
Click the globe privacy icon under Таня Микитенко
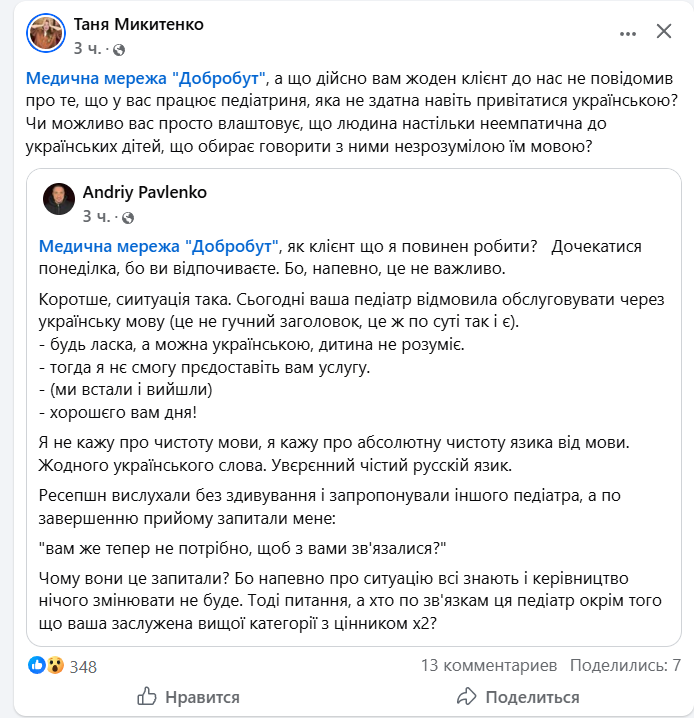coord(120,48)
